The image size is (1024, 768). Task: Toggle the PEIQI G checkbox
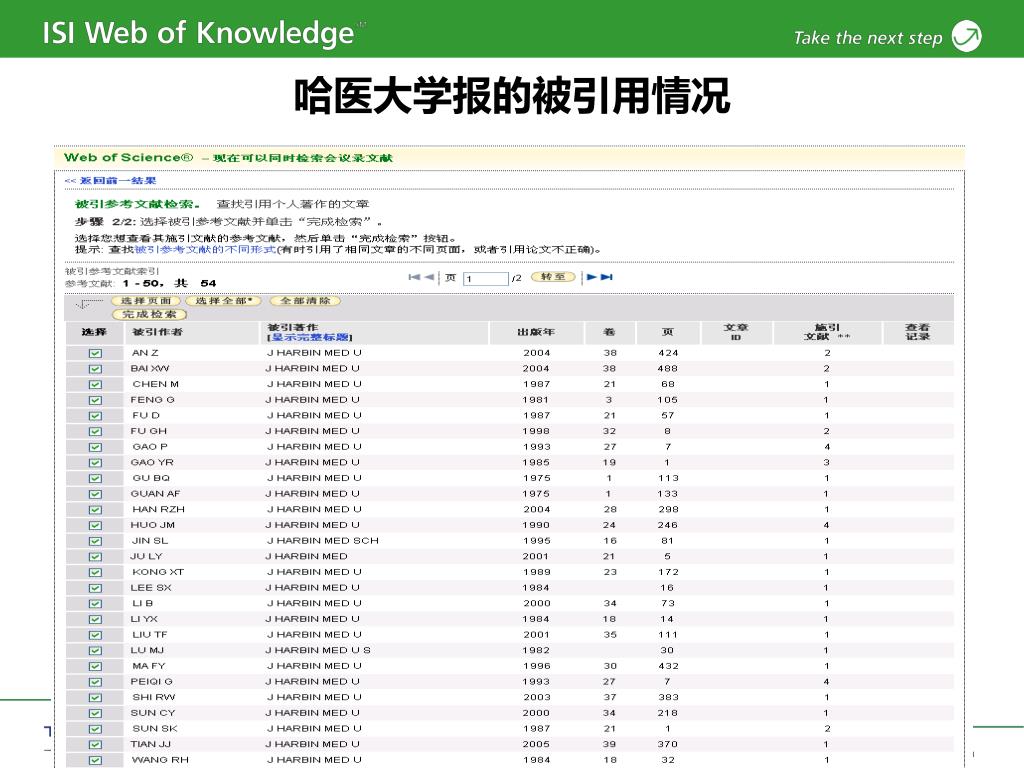coord(95,682)
